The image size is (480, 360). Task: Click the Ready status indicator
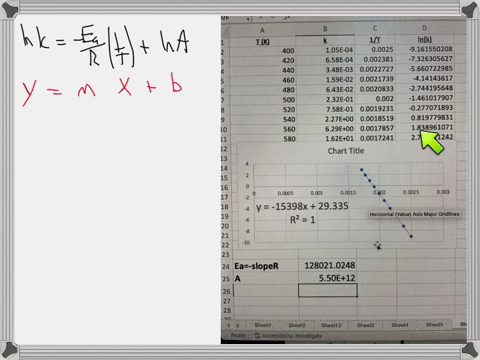(238, 335)
